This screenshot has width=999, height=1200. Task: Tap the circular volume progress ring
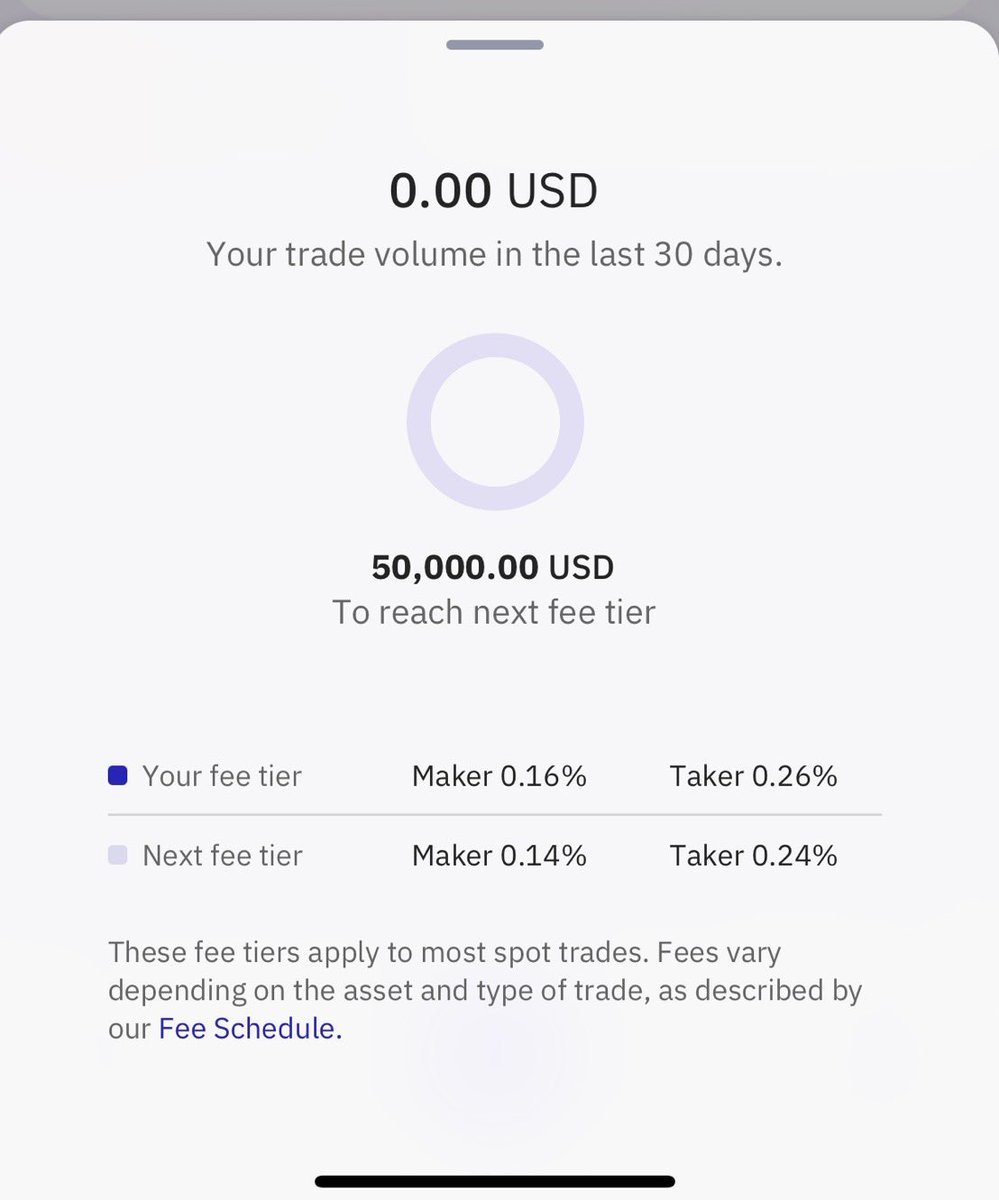pos(495,422)
